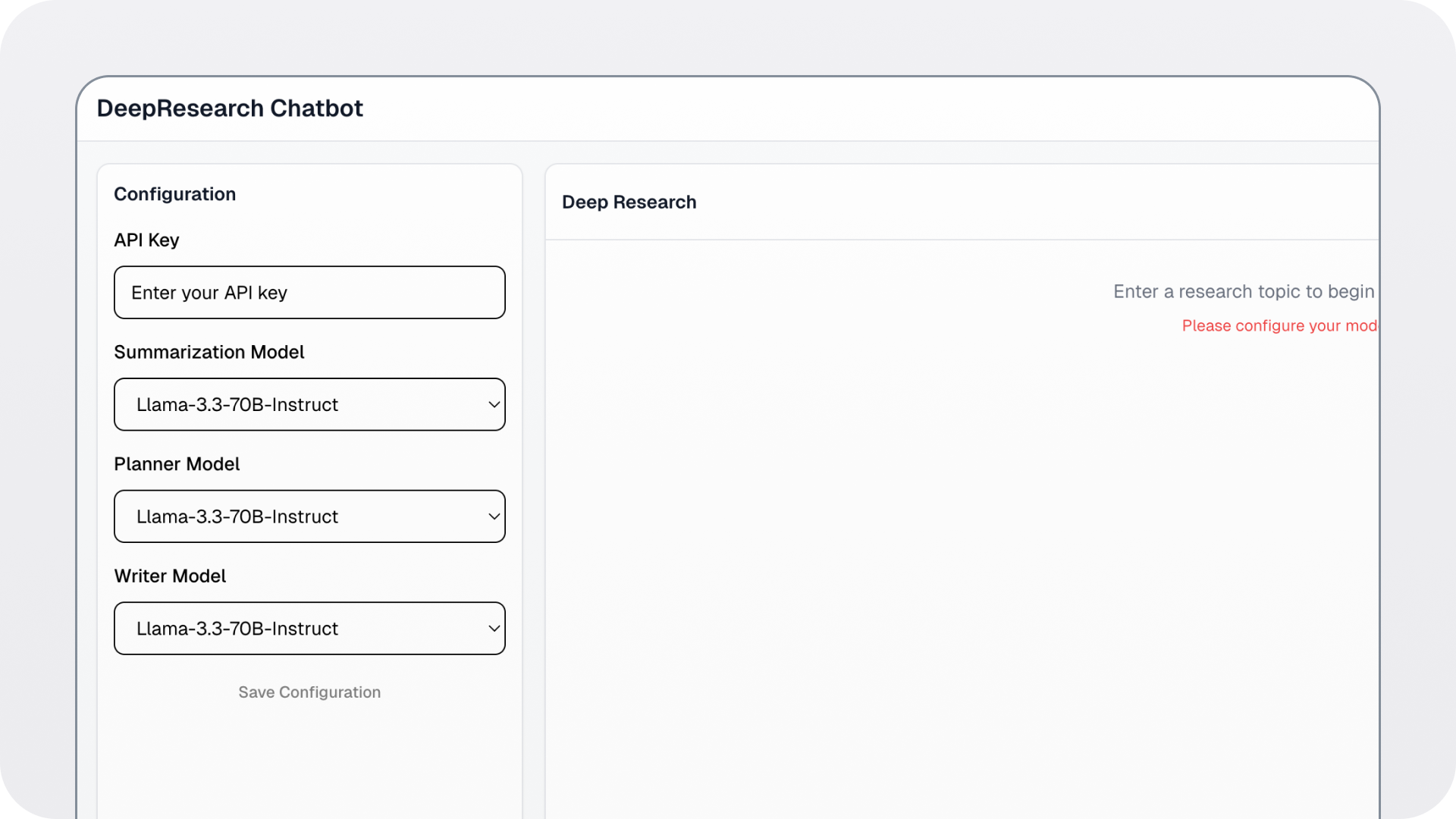Click the 'Enter a research topic' placeholder
1456x819 pixels.
coord(1243,292)
